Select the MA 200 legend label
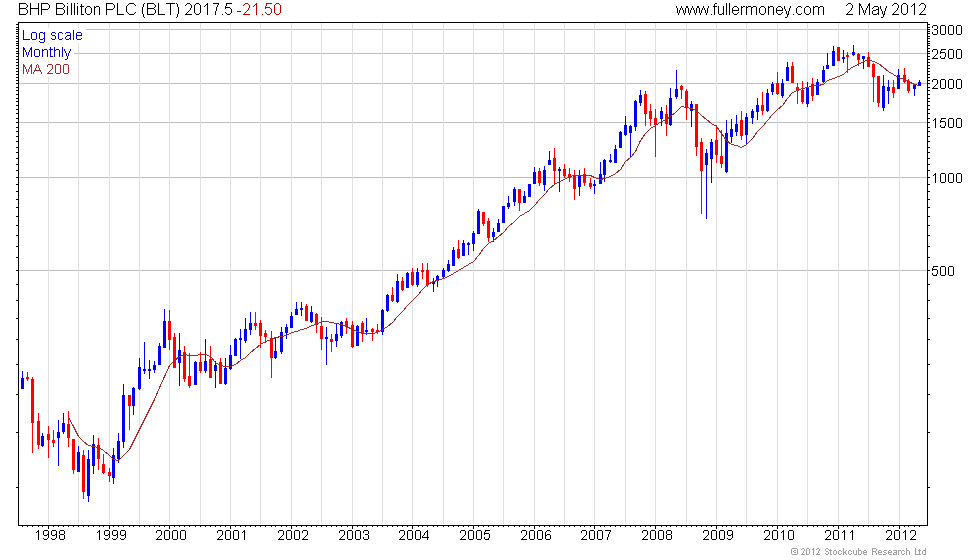This screenshot has height=560, width=980. point(46,69)
